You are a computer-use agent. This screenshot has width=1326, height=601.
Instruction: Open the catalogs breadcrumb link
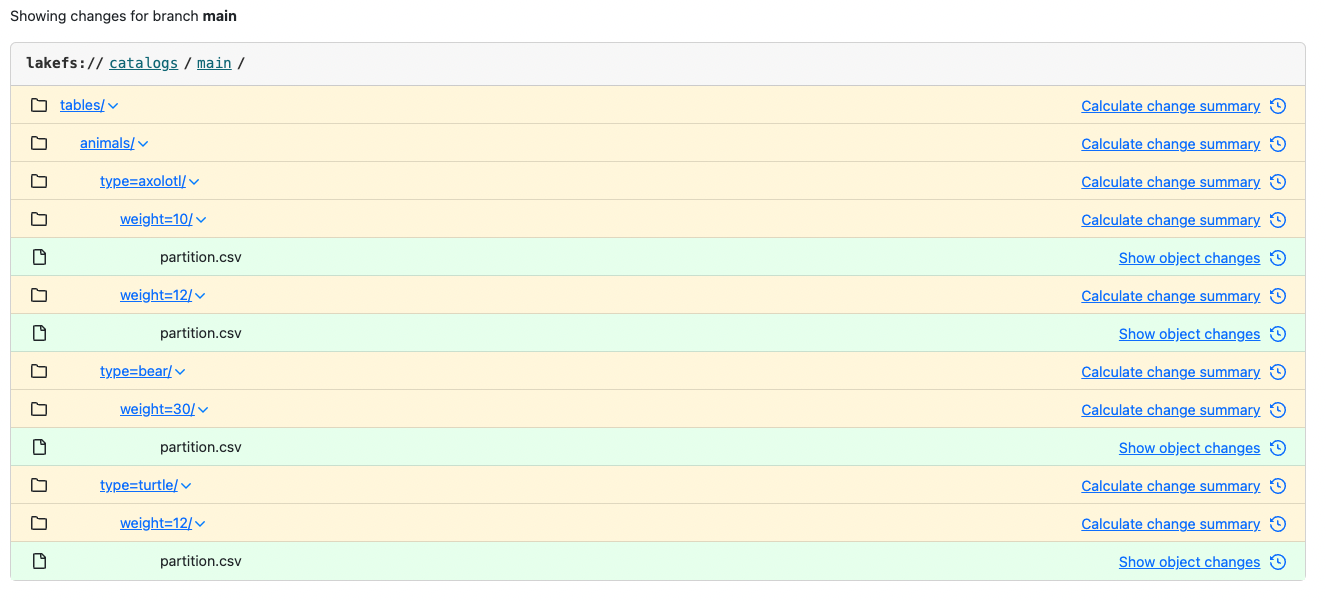tap(143, 62)
